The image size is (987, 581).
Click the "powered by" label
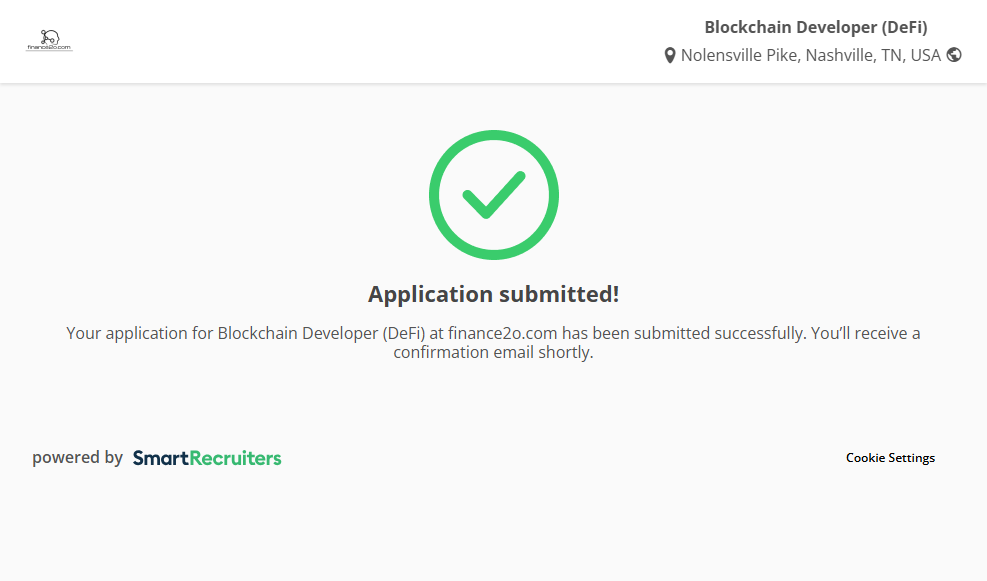[77, 458]
